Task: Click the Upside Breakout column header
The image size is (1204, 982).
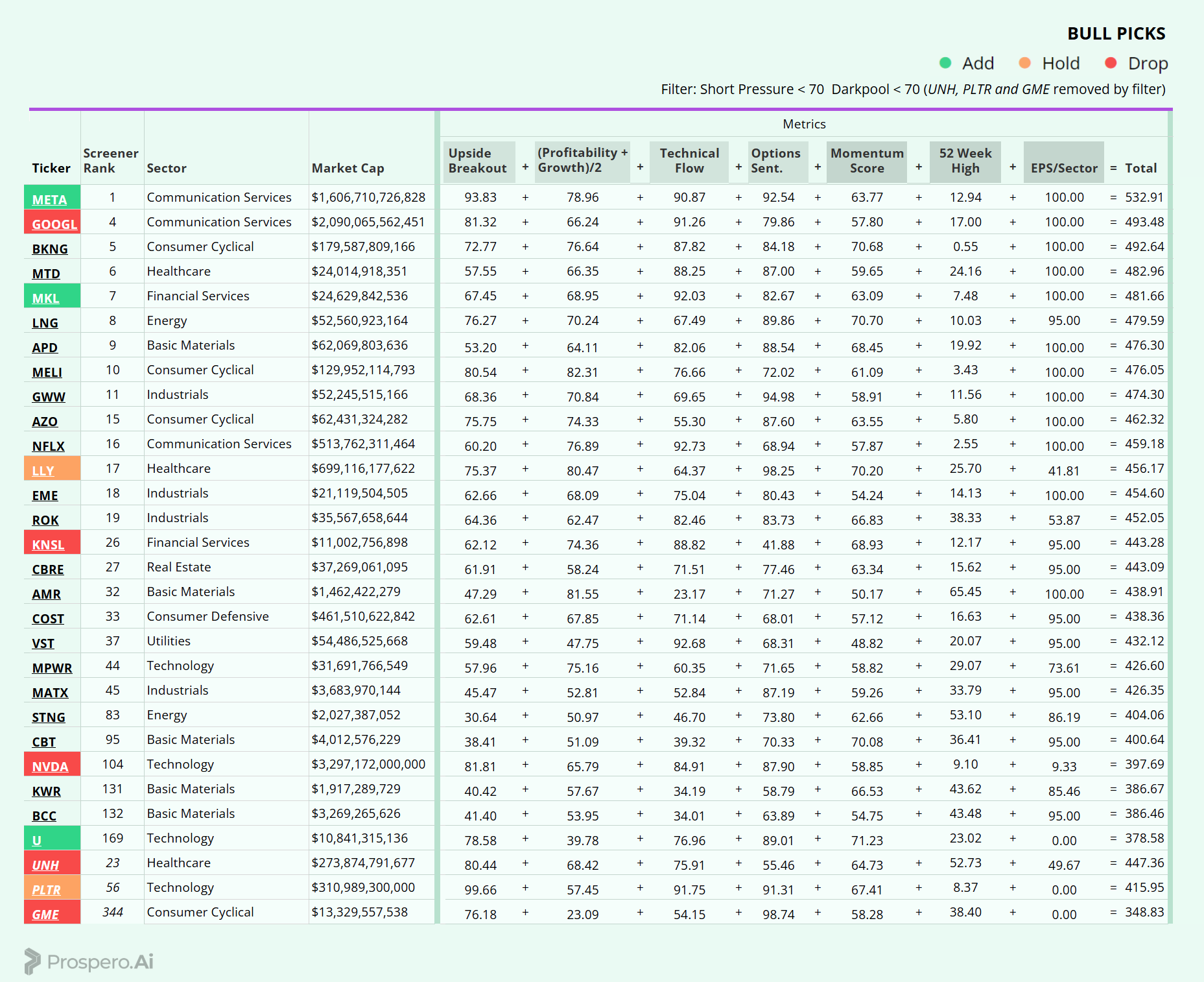Action: pos(478,161)
